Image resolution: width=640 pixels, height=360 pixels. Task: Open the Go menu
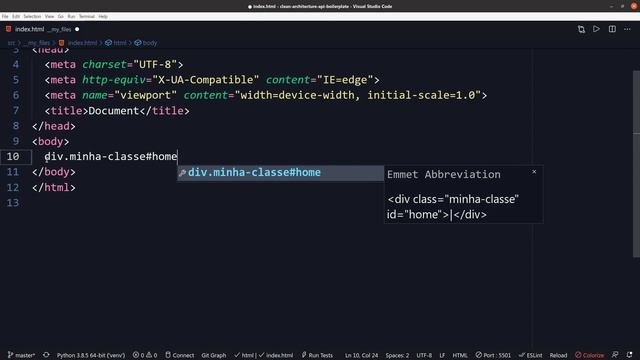pos(61,16)
